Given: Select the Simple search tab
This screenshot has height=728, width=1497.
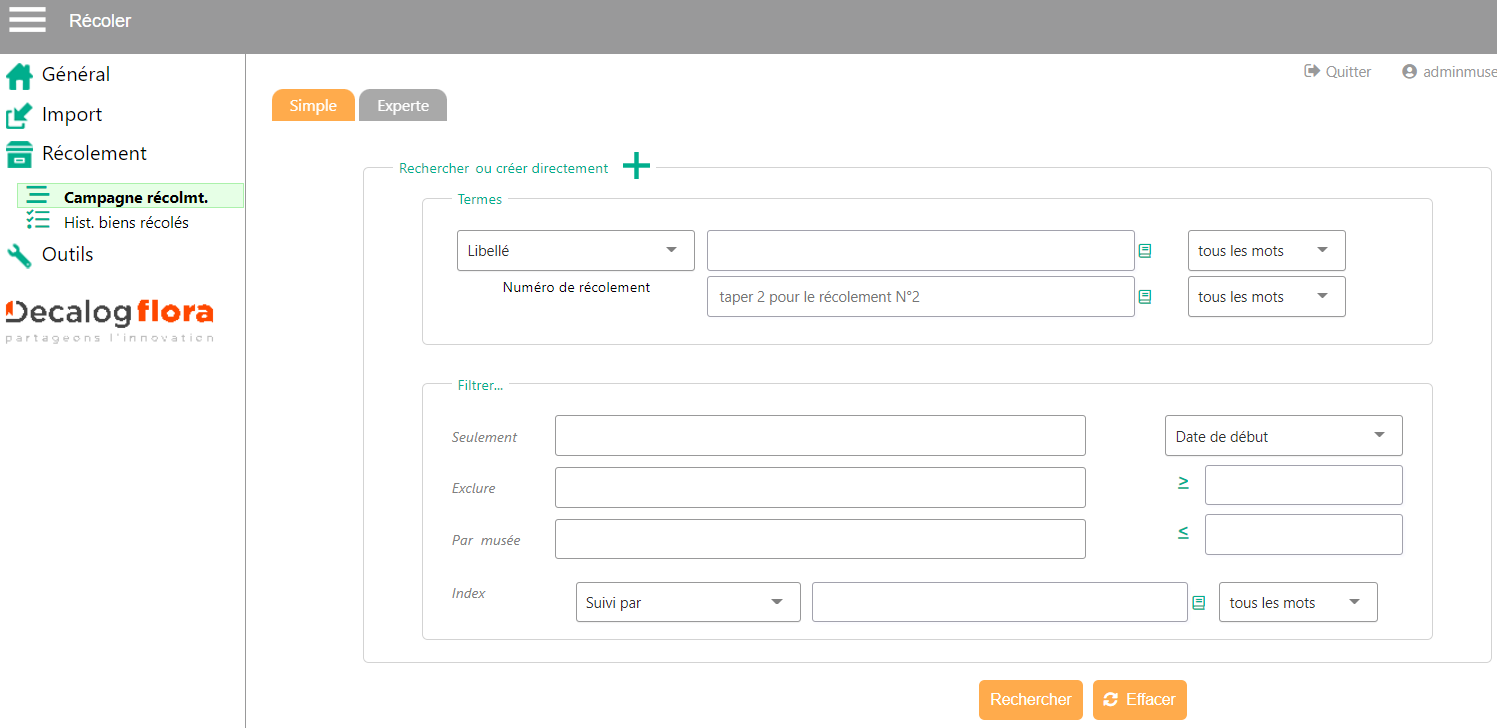Looking at the screenshot, I should [x=313, y=106].
